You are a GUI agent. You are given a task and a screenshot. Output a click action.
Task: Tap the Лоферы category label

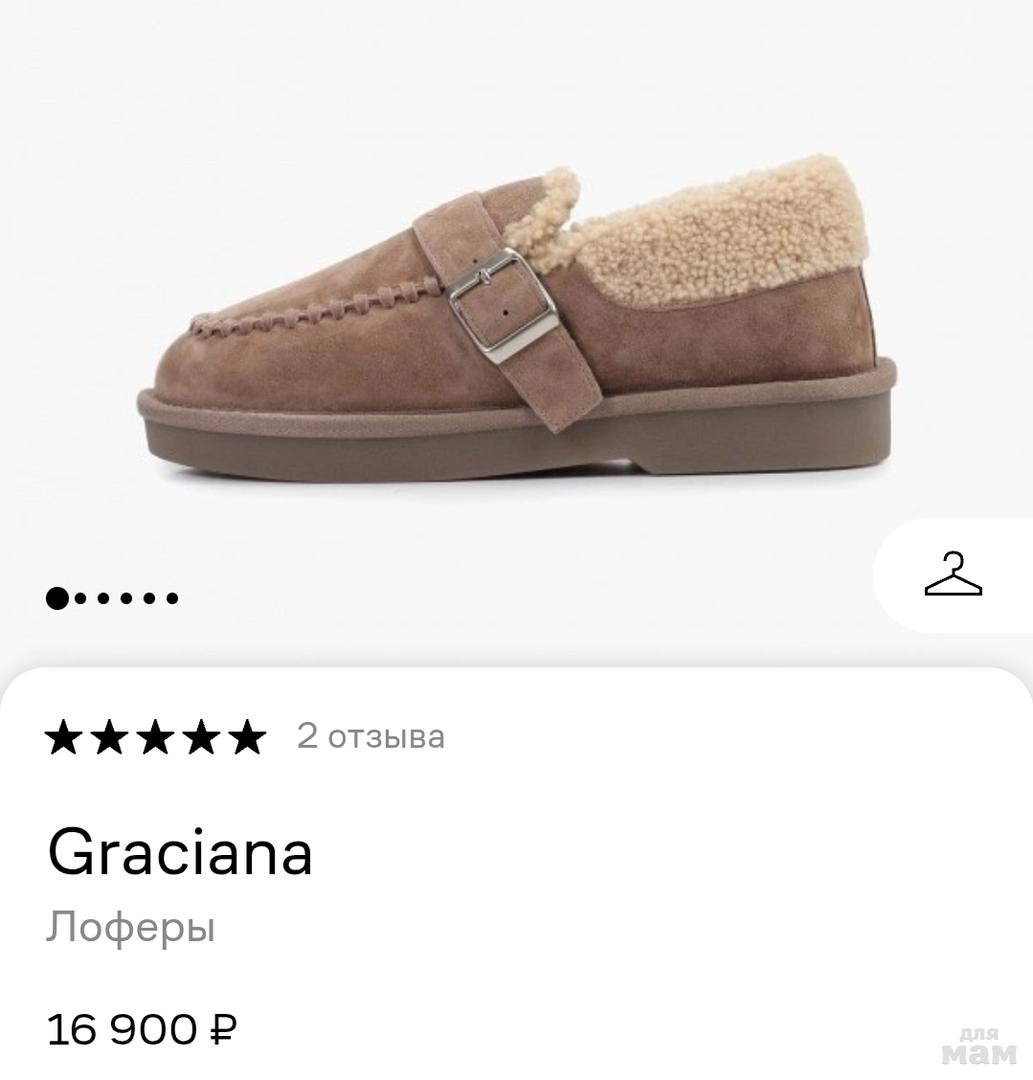coord(131,928)
